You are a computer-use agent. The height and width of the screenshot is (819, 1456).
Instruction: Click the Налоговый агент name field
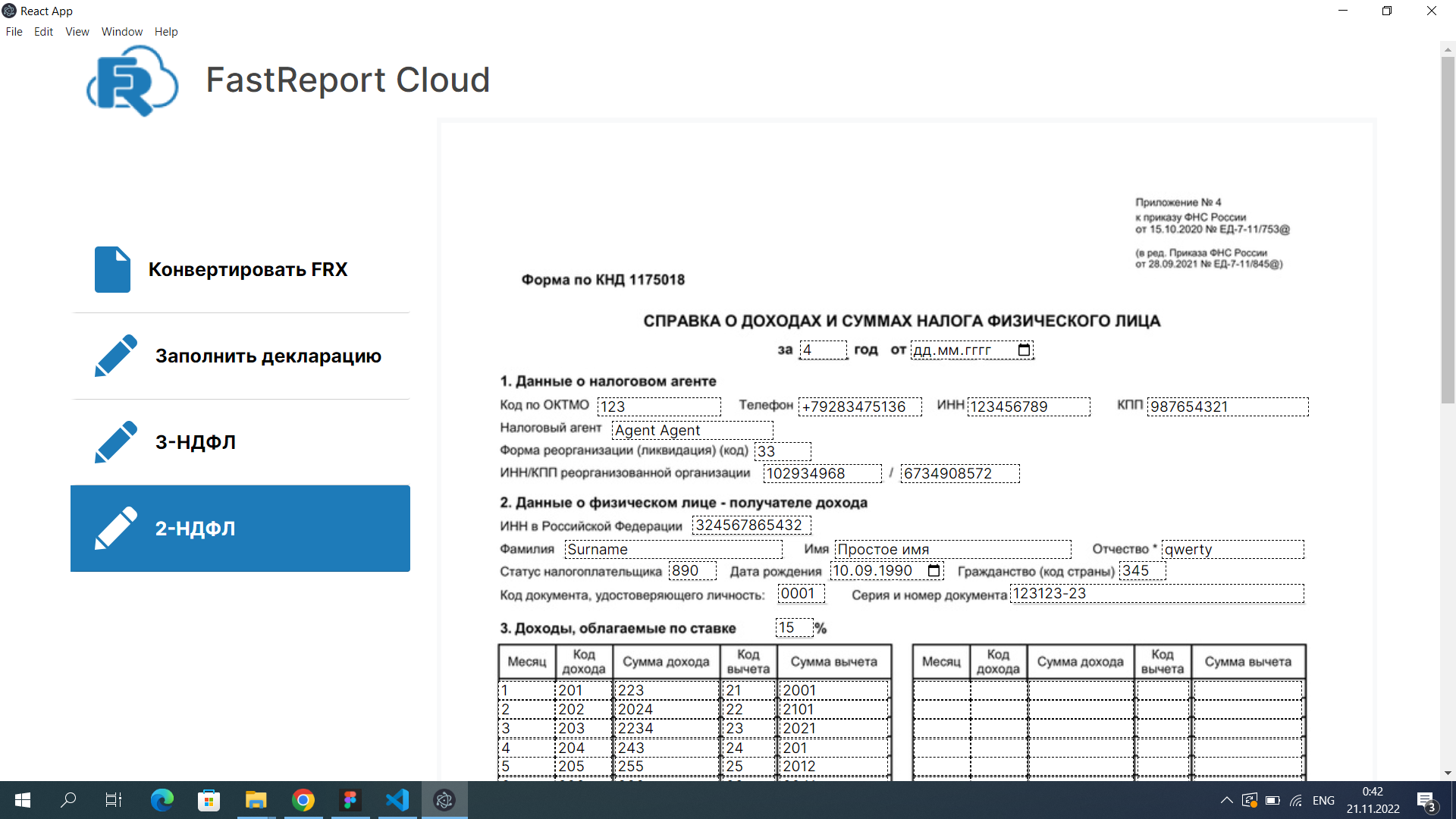pyautogui.click(x=692, y=431)
